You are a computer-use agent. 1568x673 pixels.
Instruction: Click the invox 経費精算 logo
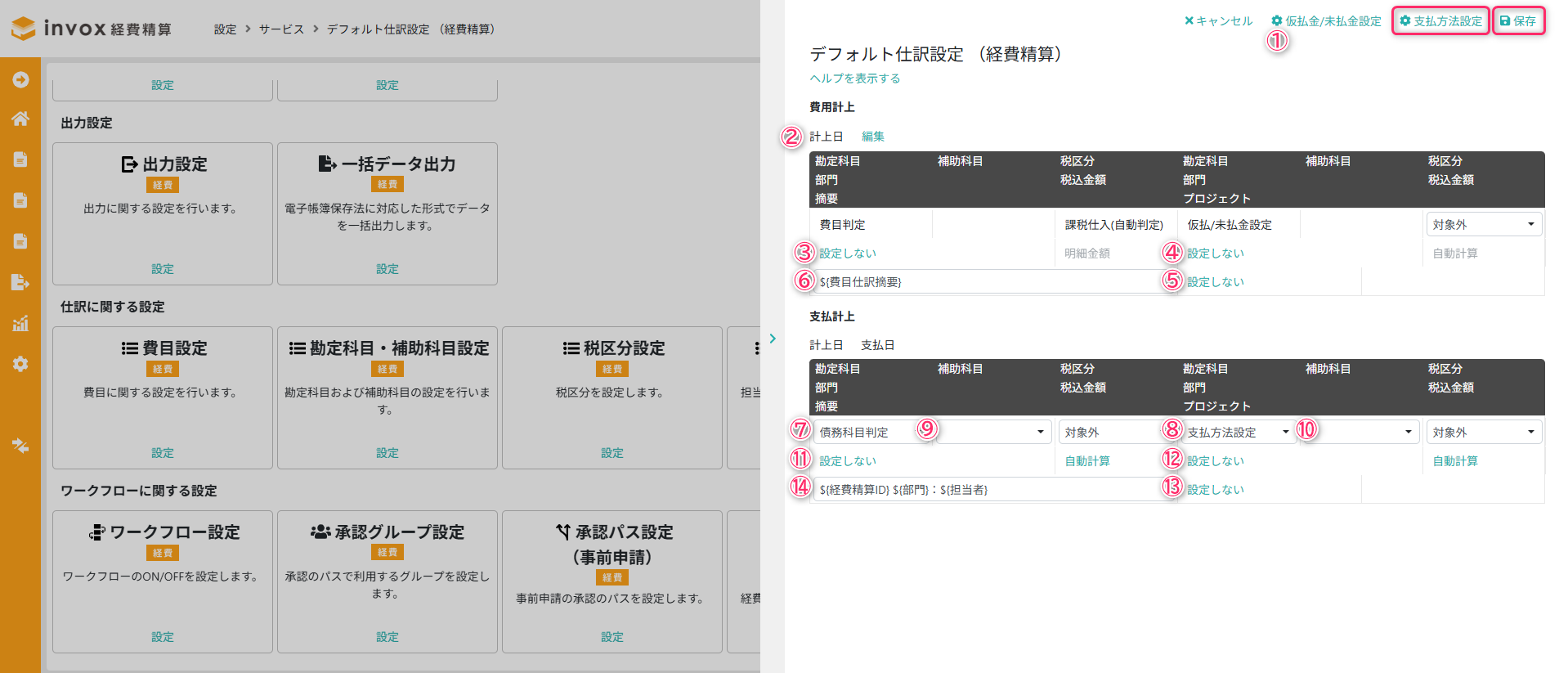pyautogui.click(x=92, y=29)
